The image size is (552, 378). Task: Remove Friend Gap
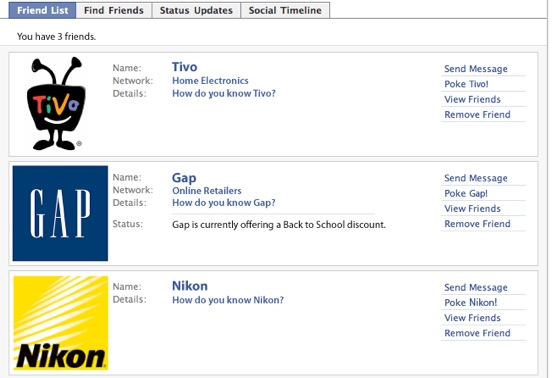coord(477,224)
